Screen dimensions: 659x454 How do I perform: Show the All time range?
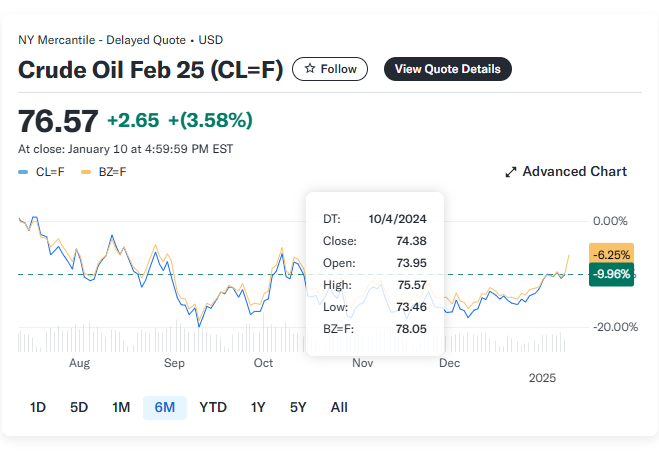point(339,407)
